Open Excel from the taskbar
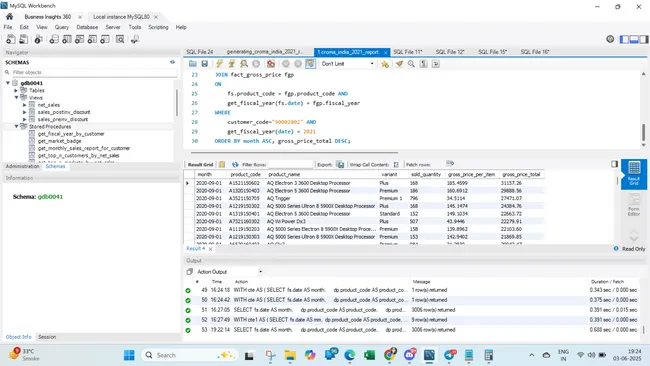This screenshot has height=366, width=650. click(369, 355)
